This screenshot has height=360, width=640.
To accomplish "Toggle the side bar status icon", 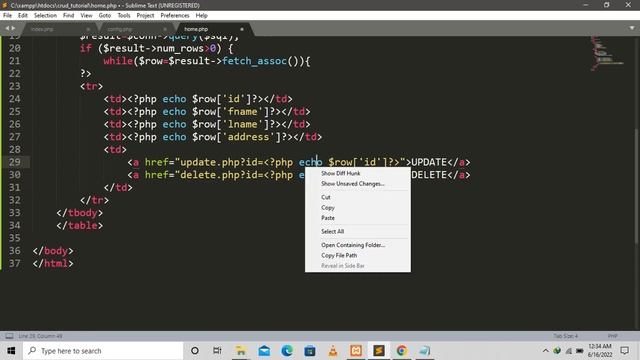I will point(9,336).
